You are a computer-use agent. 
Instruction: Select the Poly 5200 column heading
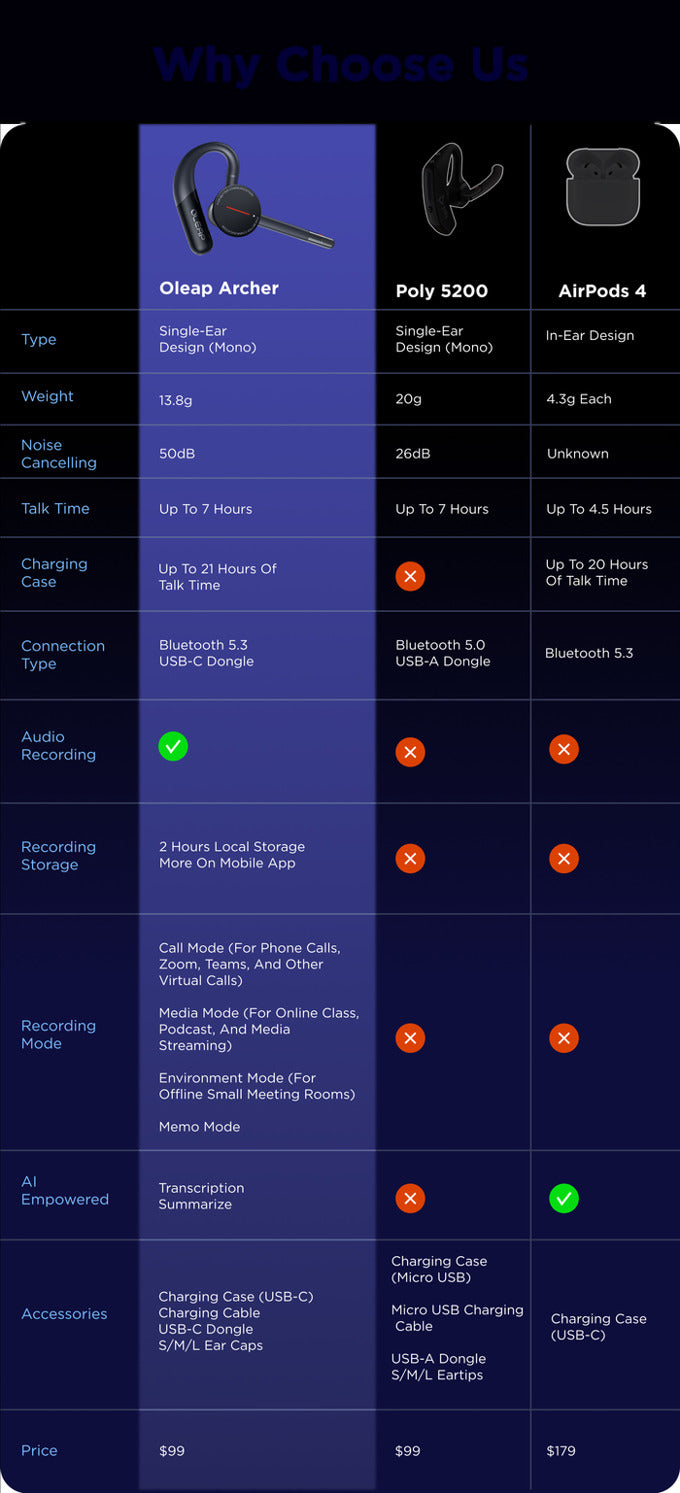tap(442, 291)
